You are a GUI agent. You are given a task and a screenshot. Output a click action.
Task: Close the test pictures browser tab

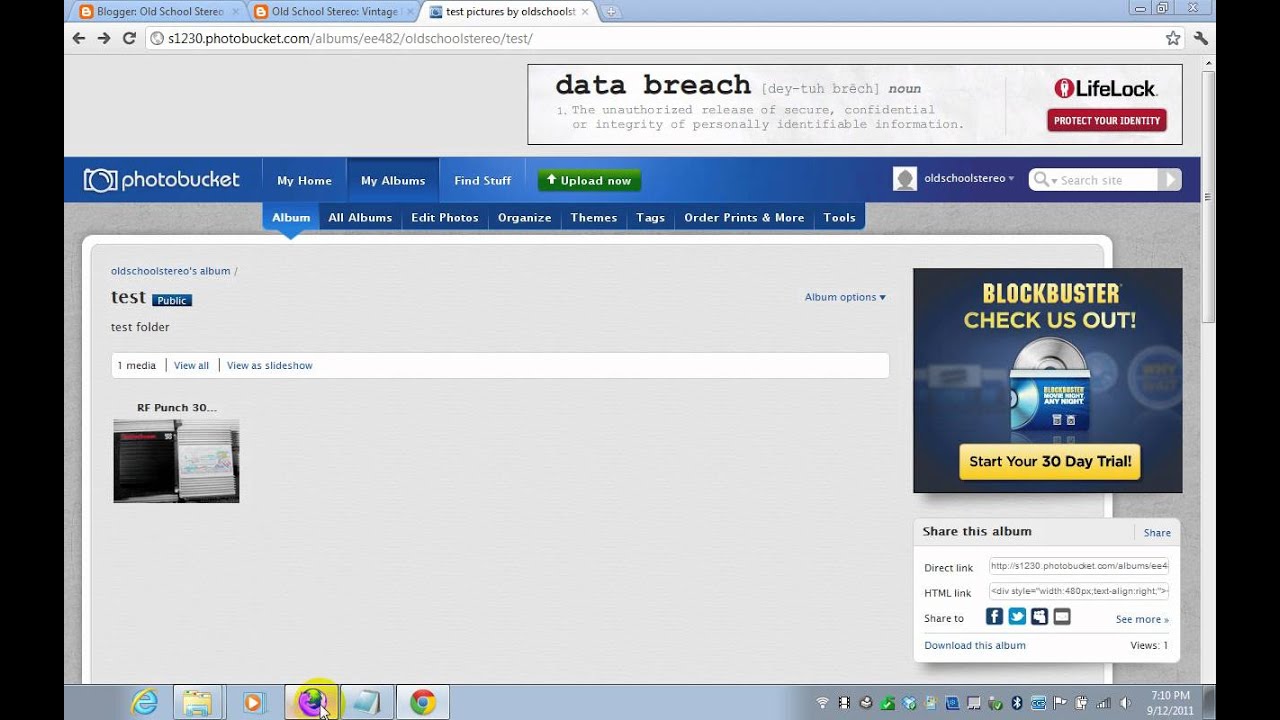click(586, 12)
